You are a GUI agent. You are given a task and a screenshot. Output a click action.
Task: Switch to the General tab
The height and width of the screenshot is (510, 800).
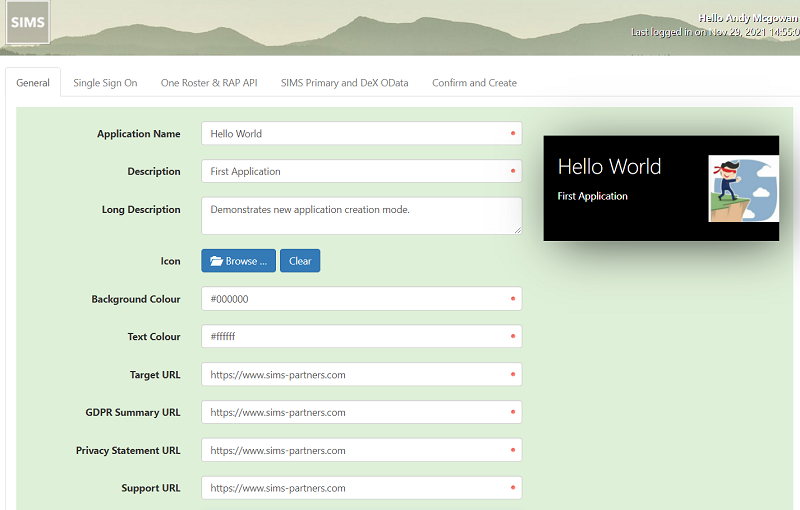point(33,83)
